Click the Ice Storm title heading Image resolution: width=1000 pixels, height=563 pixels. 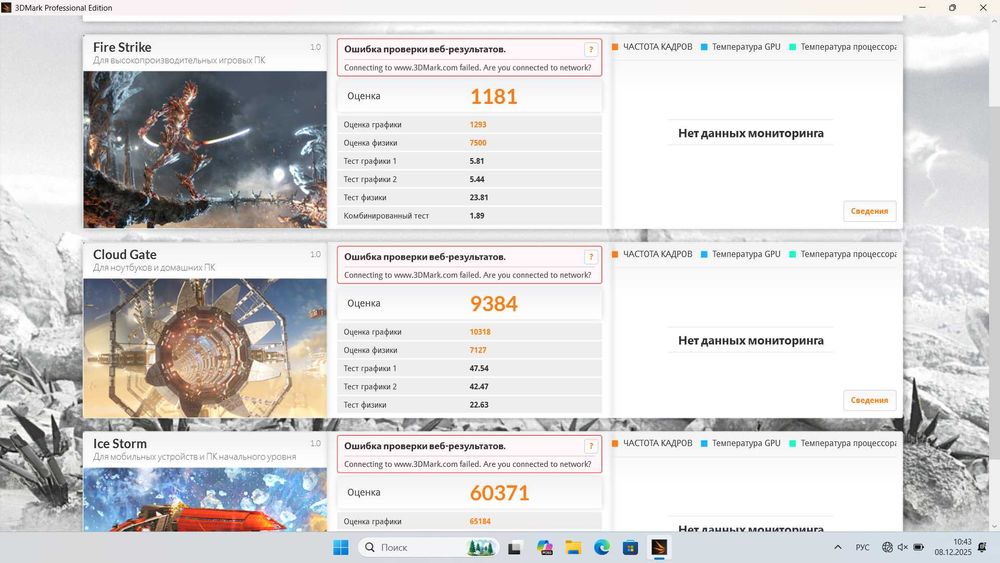120,443
